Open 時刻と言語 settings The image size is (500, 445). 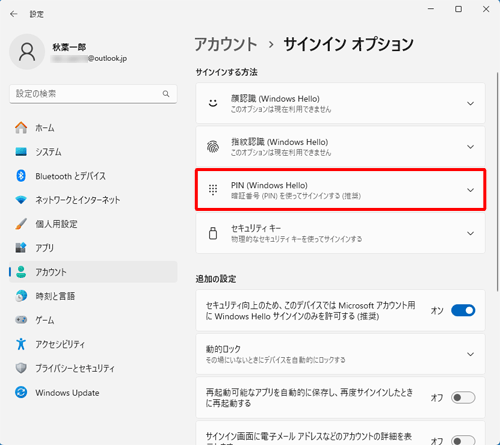click(93, 296)
